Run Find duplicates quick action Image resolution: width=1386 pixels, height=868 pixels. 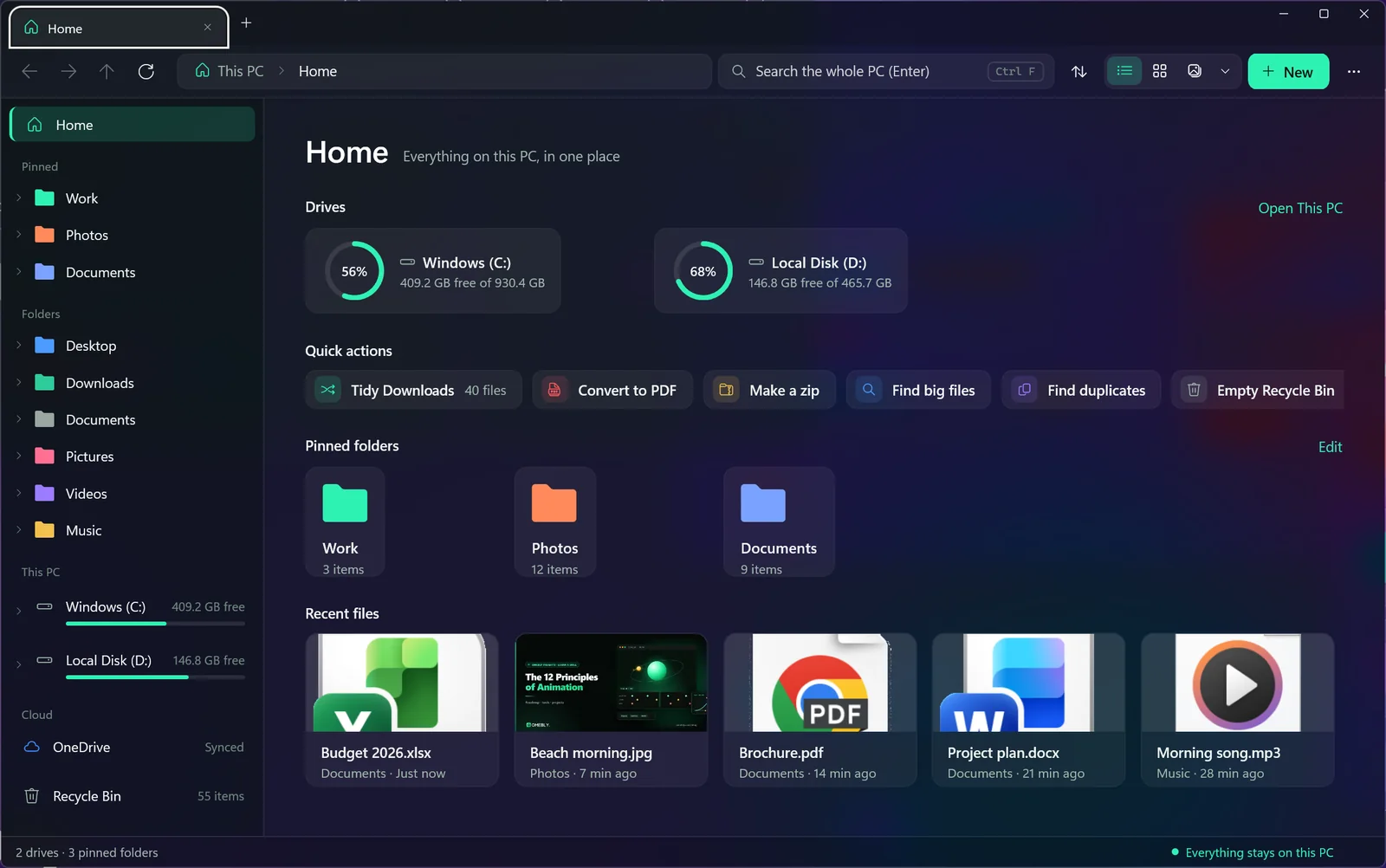click(x=1081, y=390)
